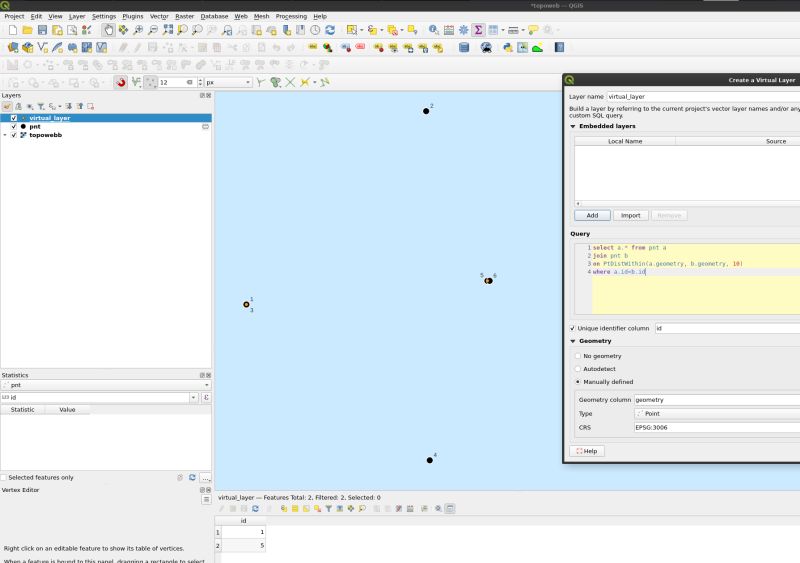The image size is (800, 563).
Task: Open the snapping units px dropdown
Action: pyautogui.click(x=228, y=82)
